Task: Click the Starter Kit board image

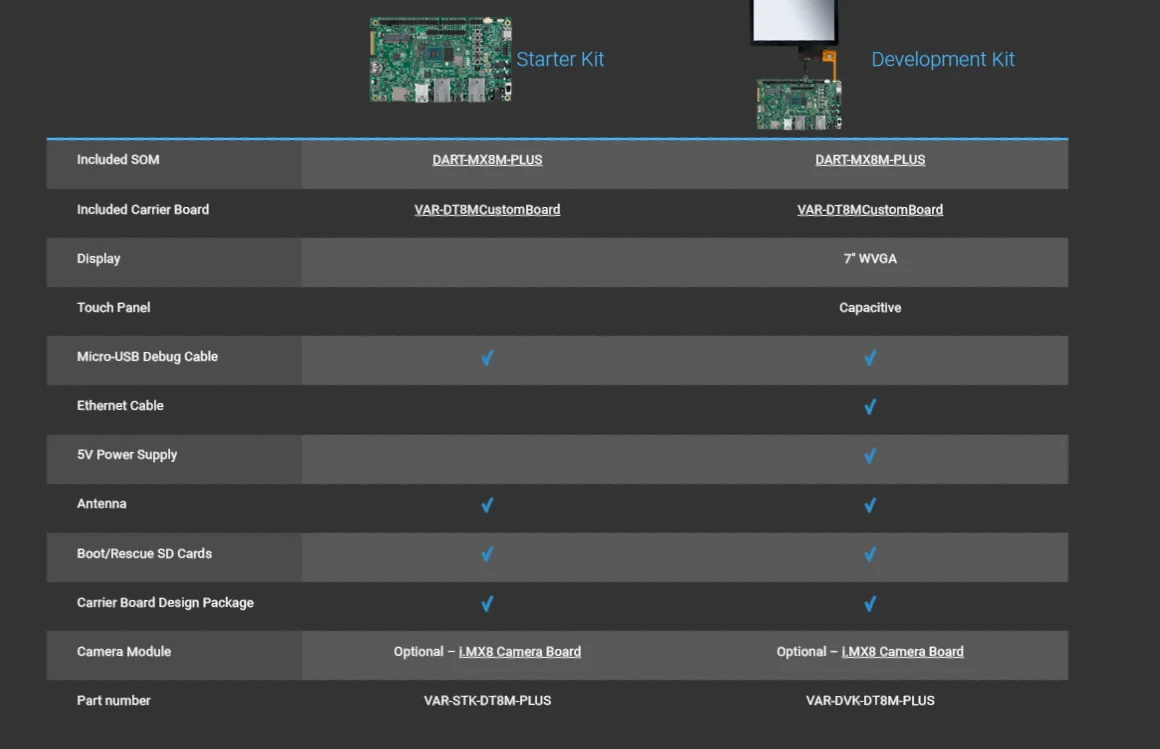Action: click(440, 60)
